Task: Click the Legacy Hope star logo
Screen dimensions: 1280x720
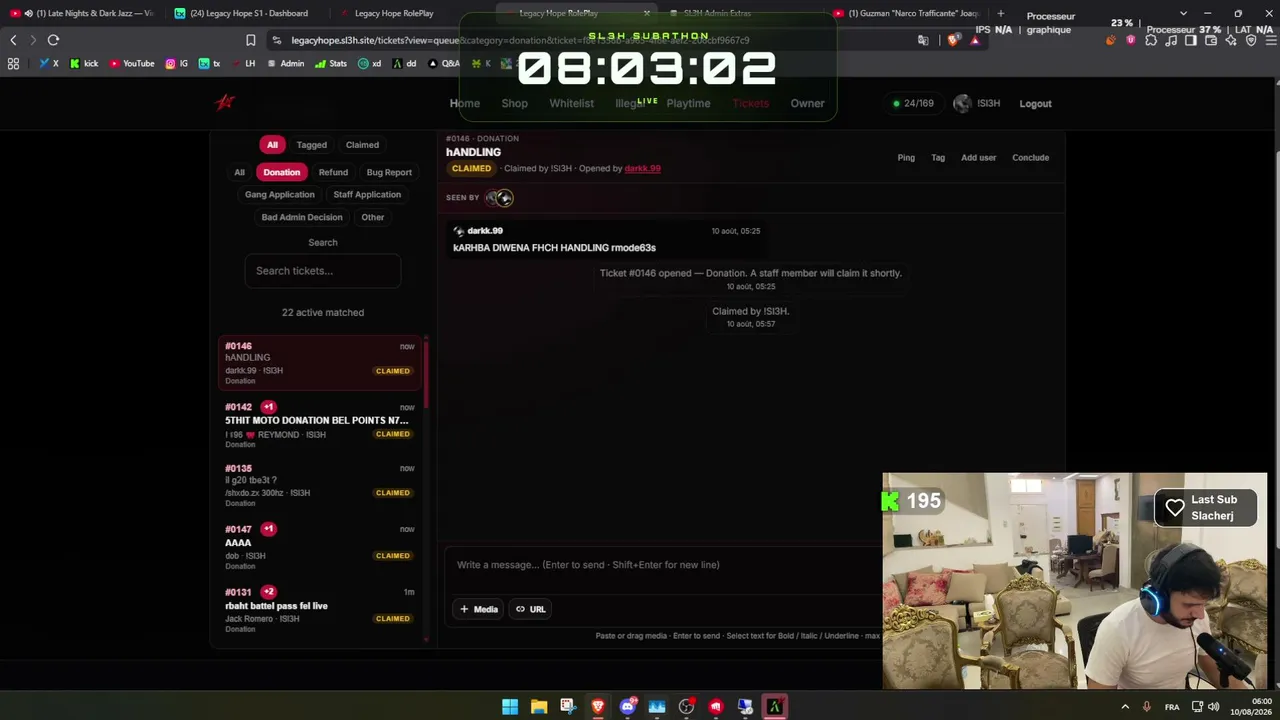Action: coord(225,102)
